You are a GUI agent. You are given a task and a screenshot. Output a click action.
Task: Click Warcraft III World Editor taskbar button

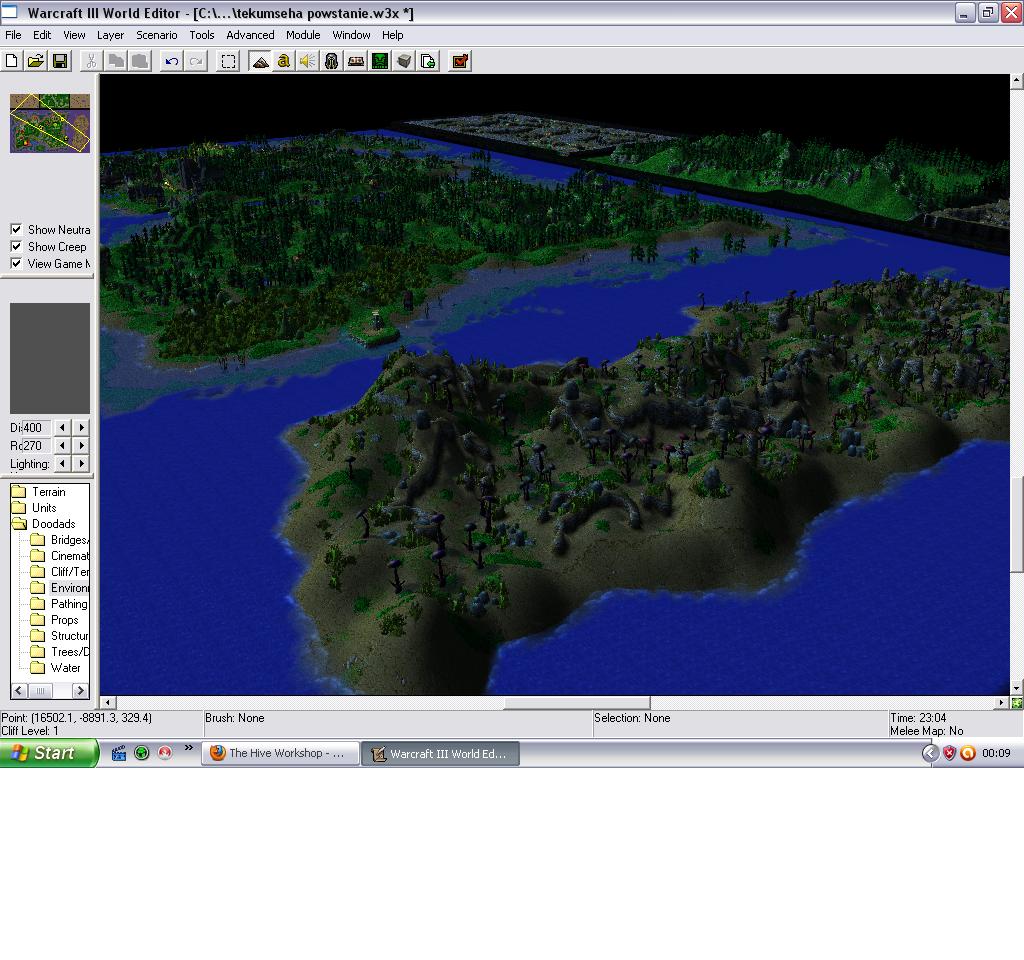tap(440, 753)
